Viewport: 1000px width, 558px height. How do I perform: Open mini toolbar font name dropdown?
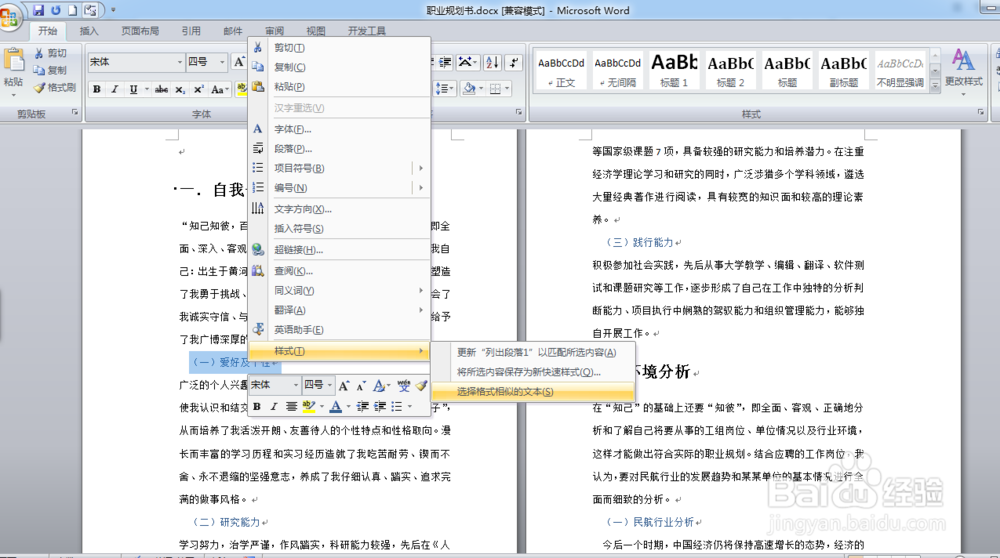click(x=295, y=385)
